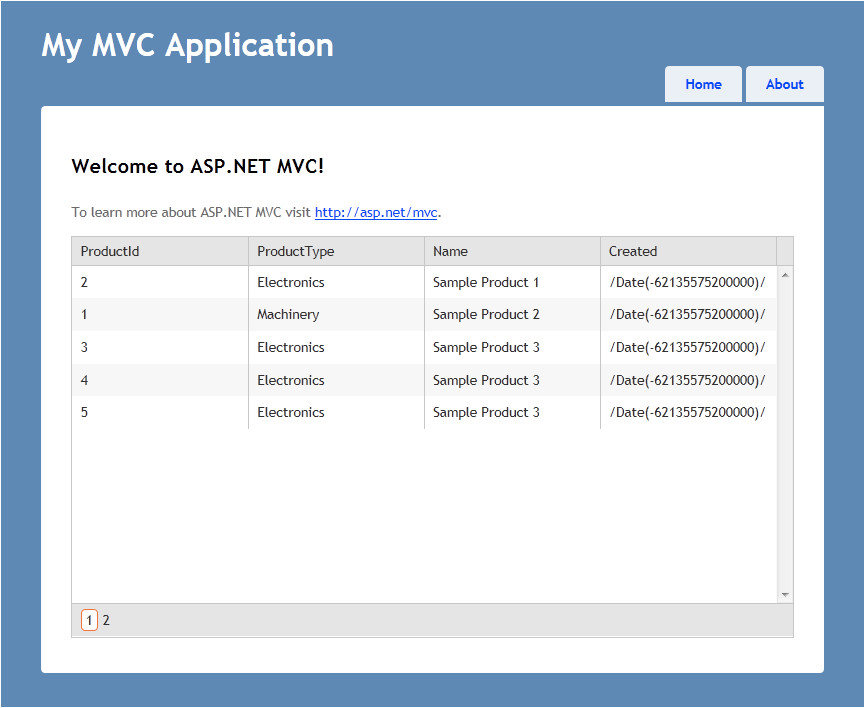Click Created date in ProductId 3 row
Screen dimensions: 865x708
[x=688, y=348]
